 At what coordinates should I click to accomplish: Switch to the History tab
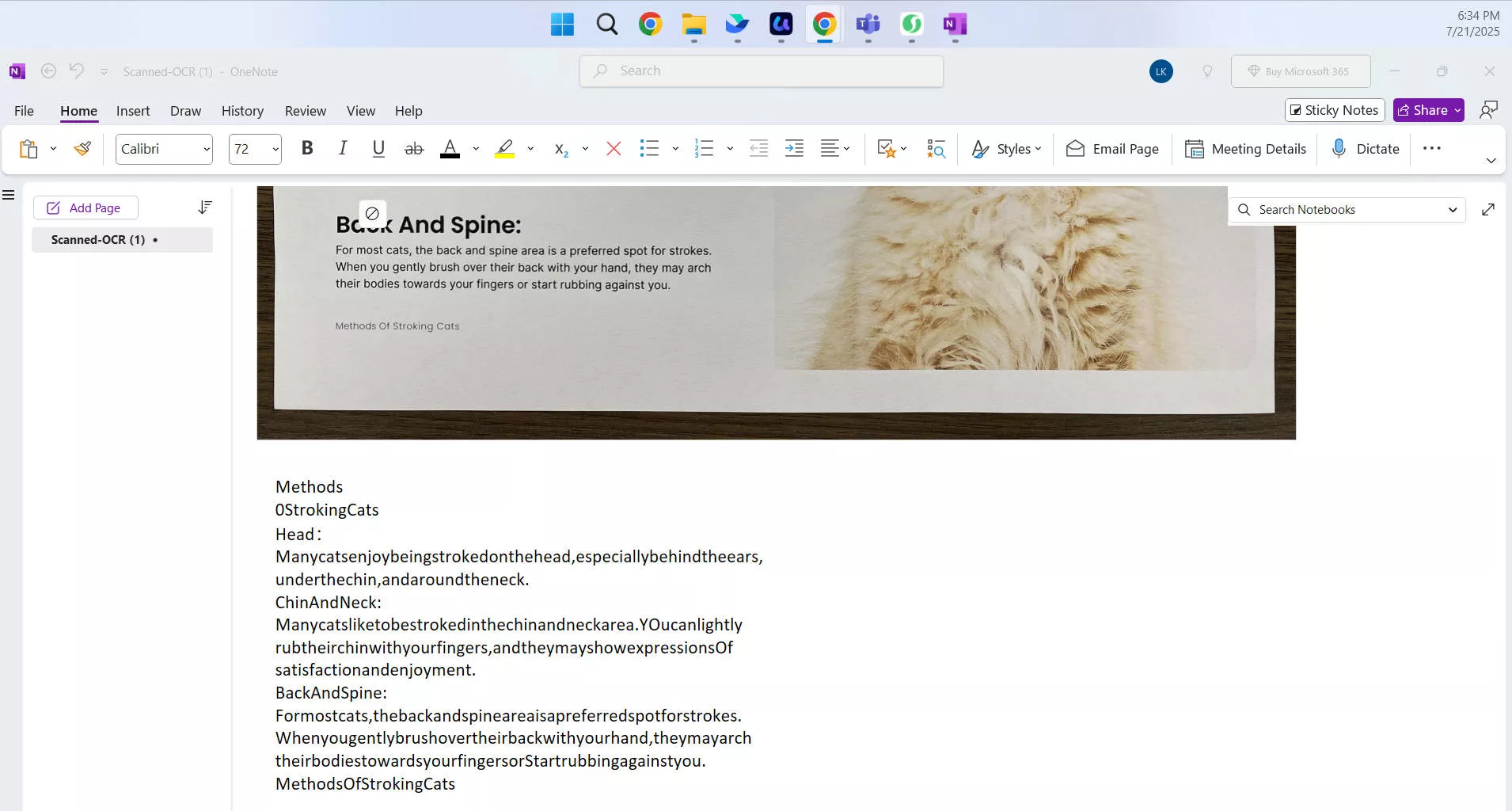pos(242,111)
